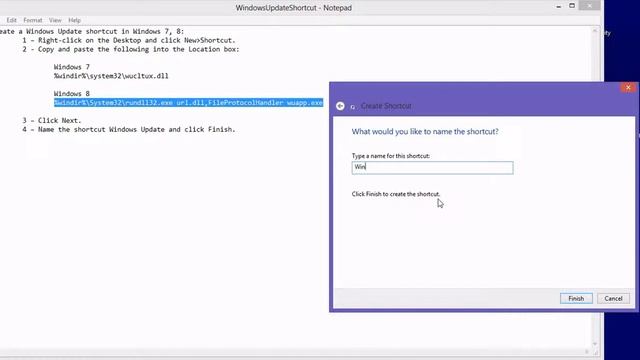Click the small icon beside Create Shortcut title
This screenshot has height=360, width=640.
point(353,107)
